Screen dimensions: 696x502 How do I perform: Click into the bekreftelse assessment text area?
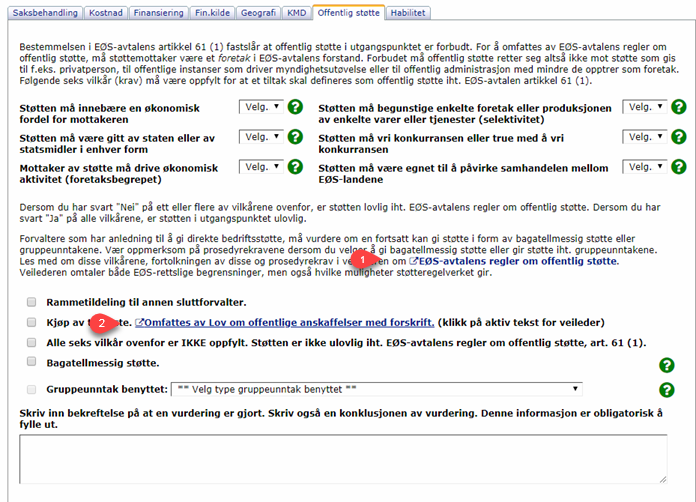point(343,459)
